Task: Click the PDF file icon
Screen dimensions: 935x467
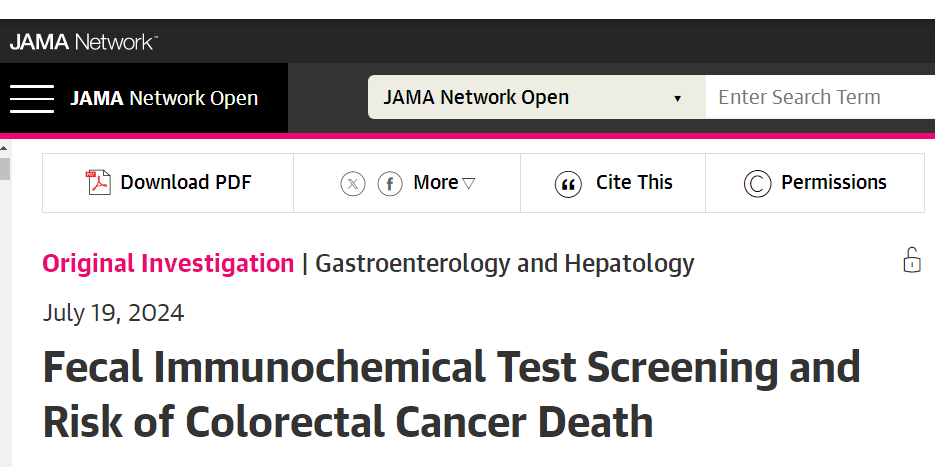Action: click(x=98, y=183)
